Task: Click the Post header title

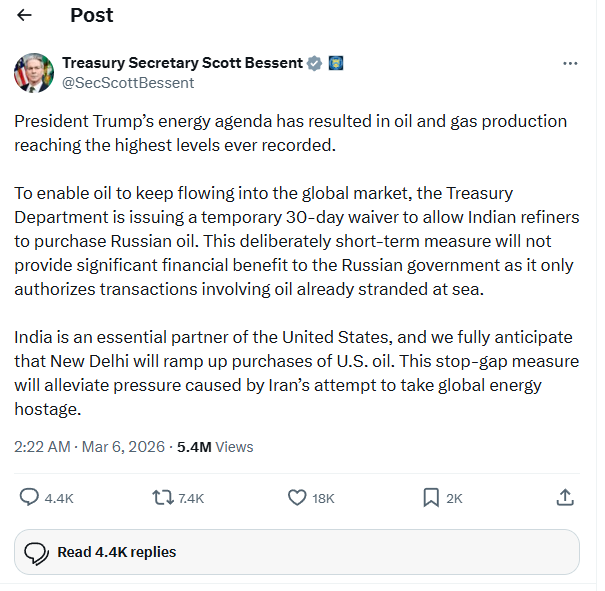Action: tap(92, 15)
